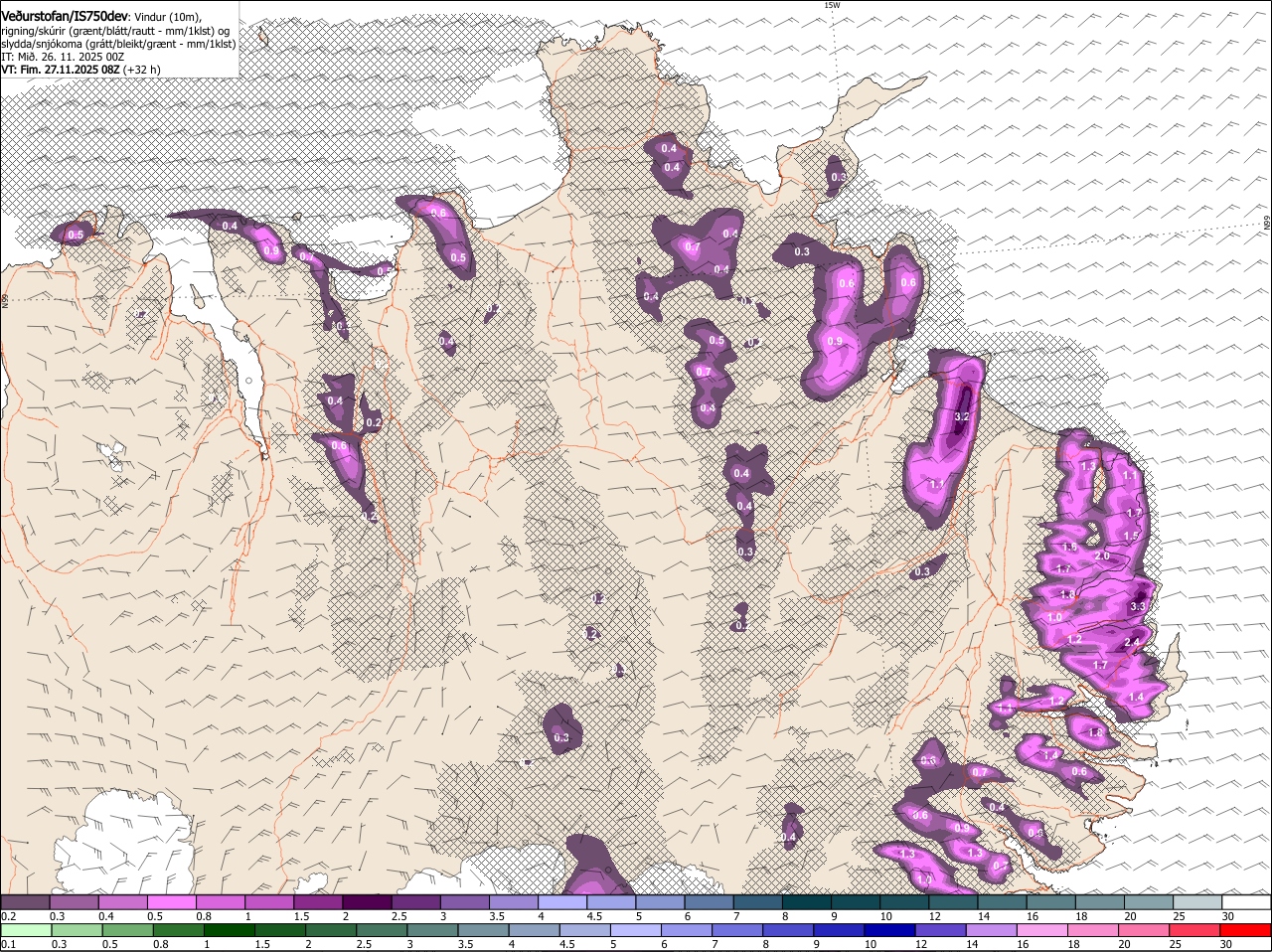
Task: Click the 3.3 precipitation value on the map
Action: coord(1139,605)
